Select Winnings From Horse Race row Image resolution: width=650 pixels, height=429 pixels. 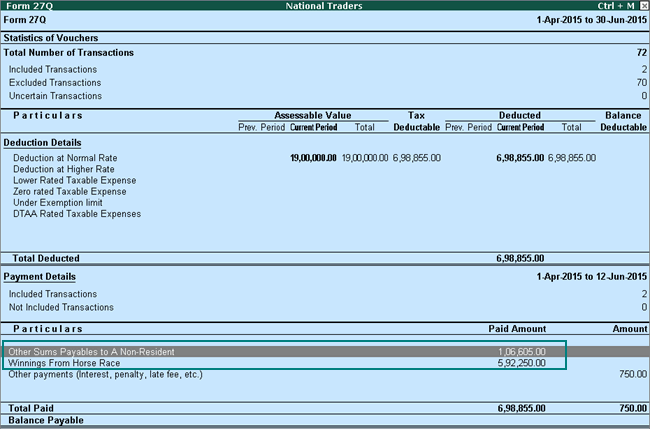click(x=325, y=363)
